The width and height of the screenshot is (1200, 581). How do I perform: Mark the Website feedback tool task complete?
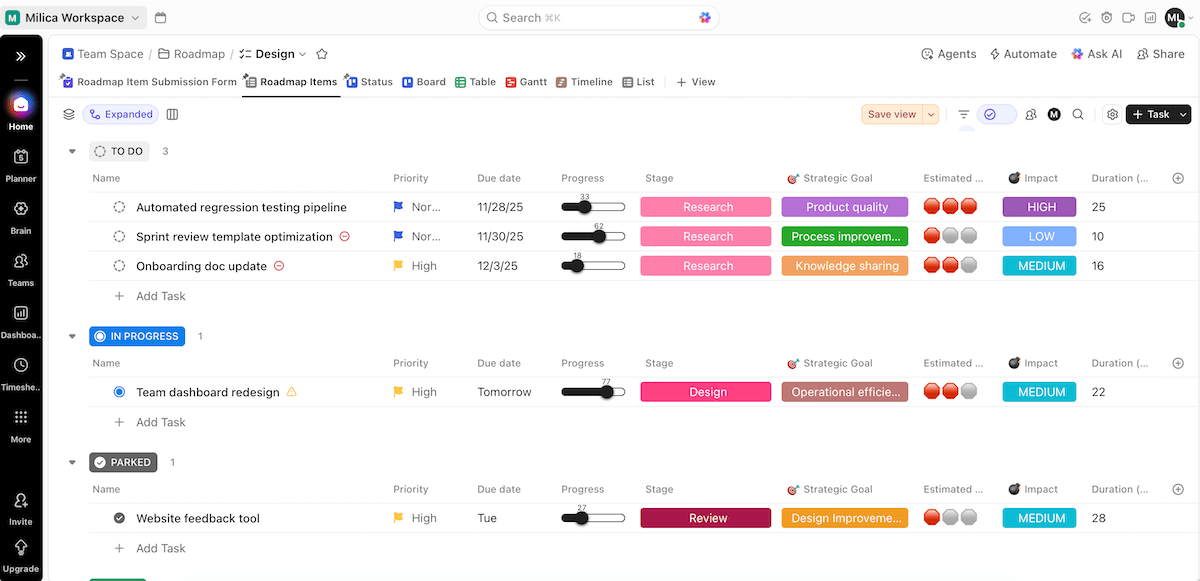coord(118,518)
